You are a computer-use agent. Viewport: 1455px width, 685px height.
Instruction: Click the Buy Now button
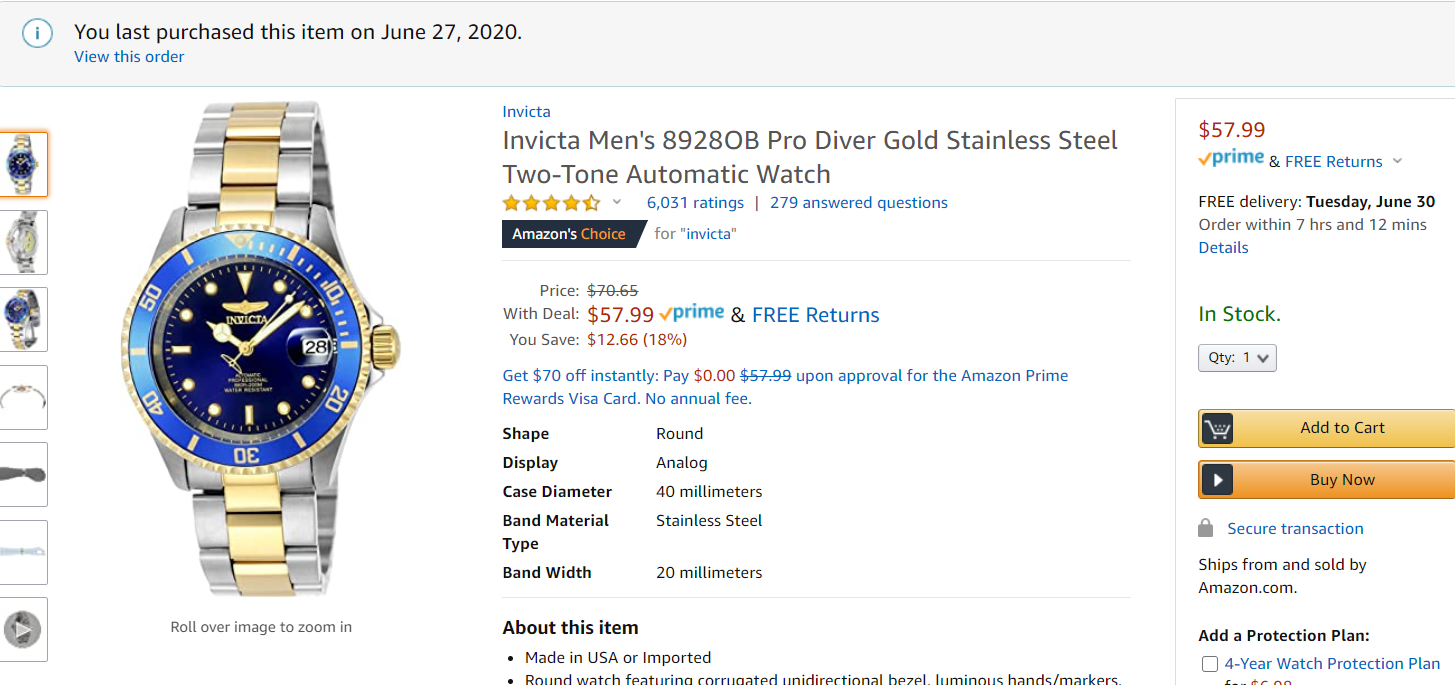[x=1342, y=480]
